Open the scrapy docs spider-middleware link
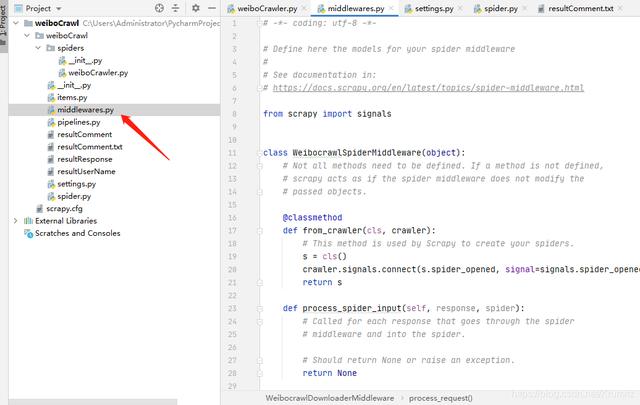This screenshot has width=640, height=405. pyautogui.click(x=423, y=88)
